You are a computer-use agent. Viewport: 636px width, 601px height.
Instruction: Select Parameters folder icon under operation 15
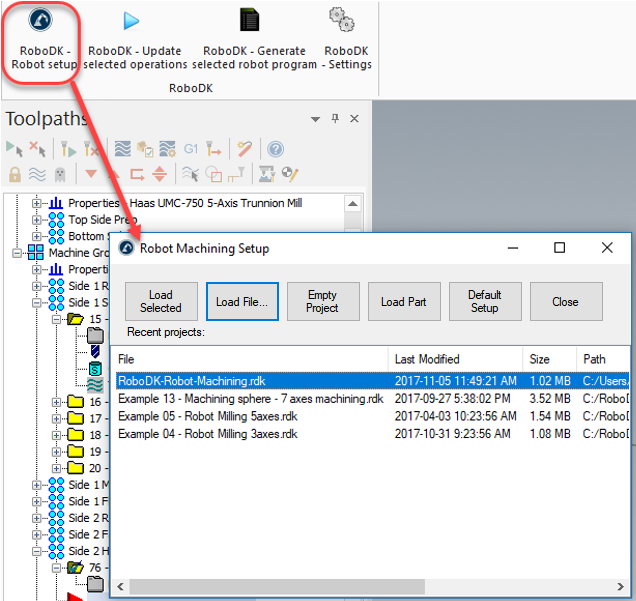95,336
